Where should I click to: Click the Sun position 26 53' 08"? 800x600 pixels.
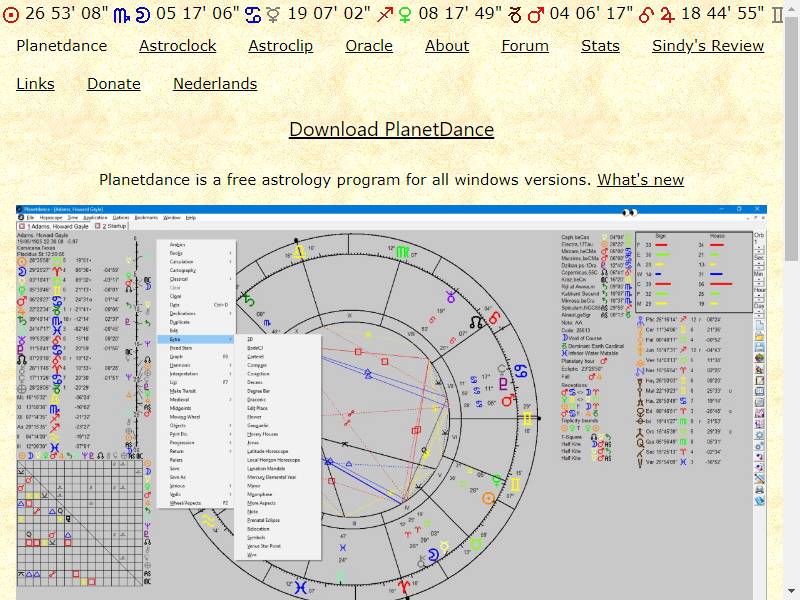(66, 13)
